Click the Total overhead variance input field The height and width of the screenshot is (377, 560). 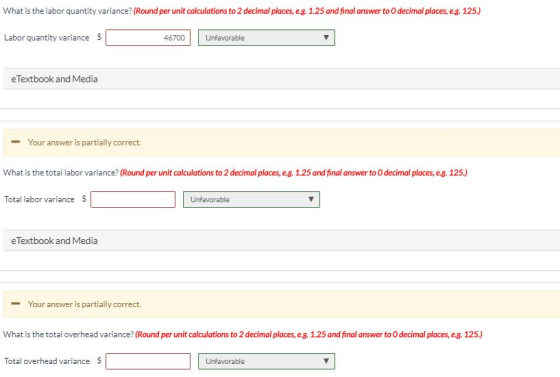point(148,361)
